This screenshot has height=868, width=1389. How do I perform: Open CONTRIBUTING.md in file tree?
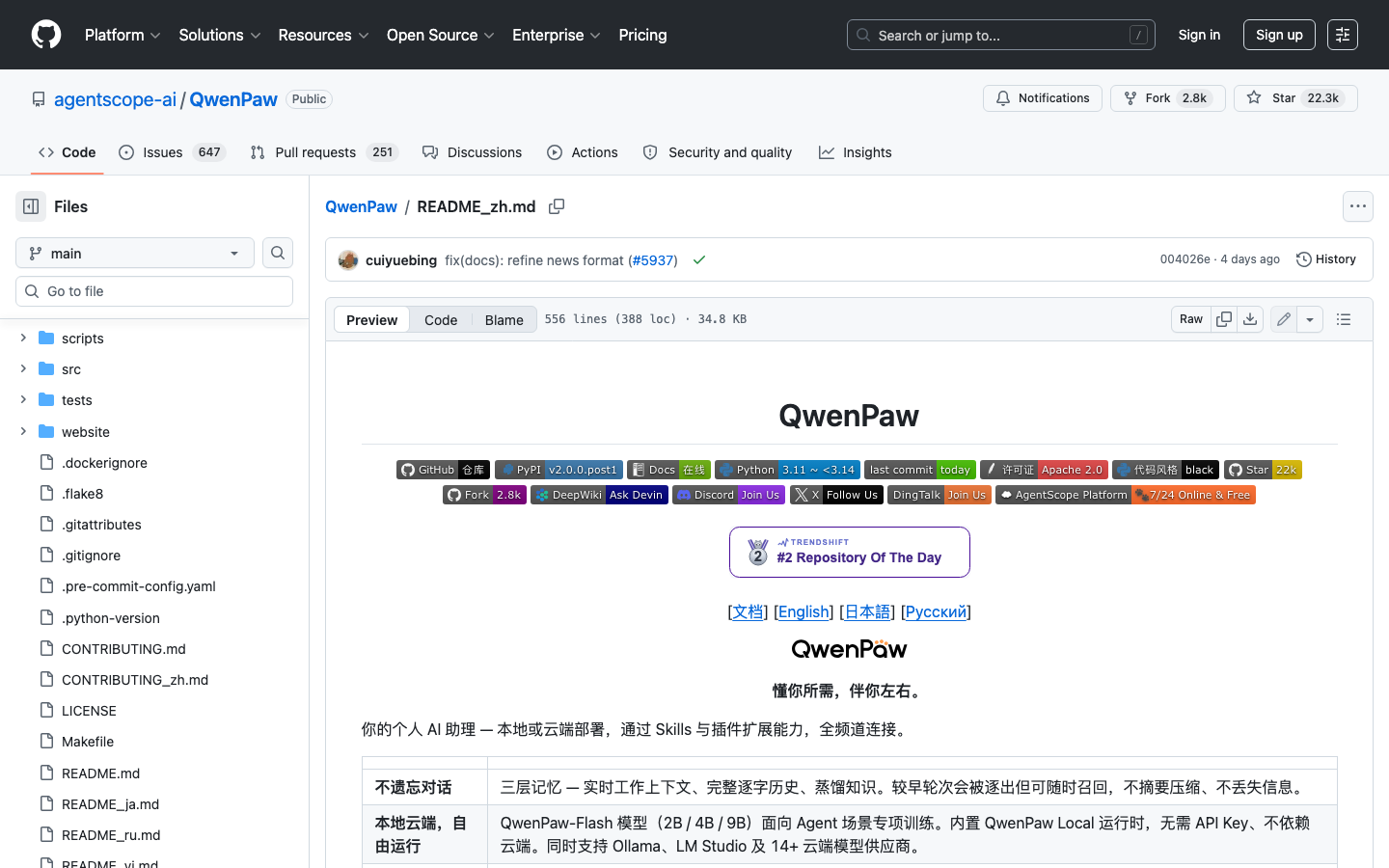pyautogui.click(x=123, y=649)
